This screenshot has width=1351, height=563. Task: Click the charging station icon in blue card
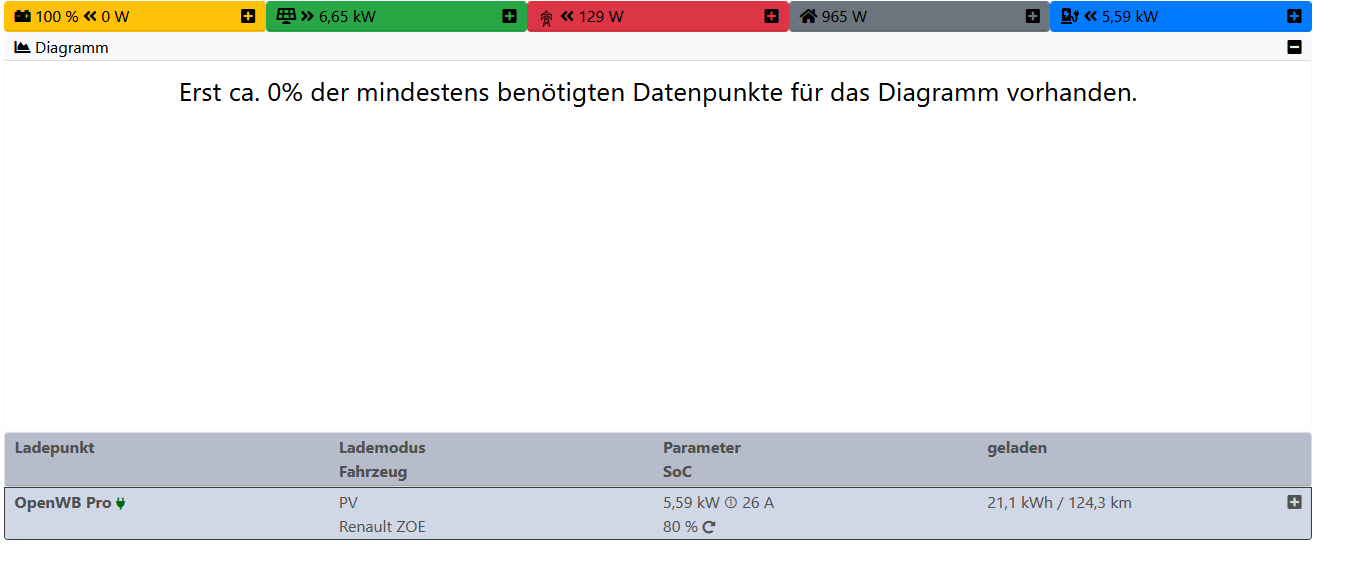coord(1070,16)
